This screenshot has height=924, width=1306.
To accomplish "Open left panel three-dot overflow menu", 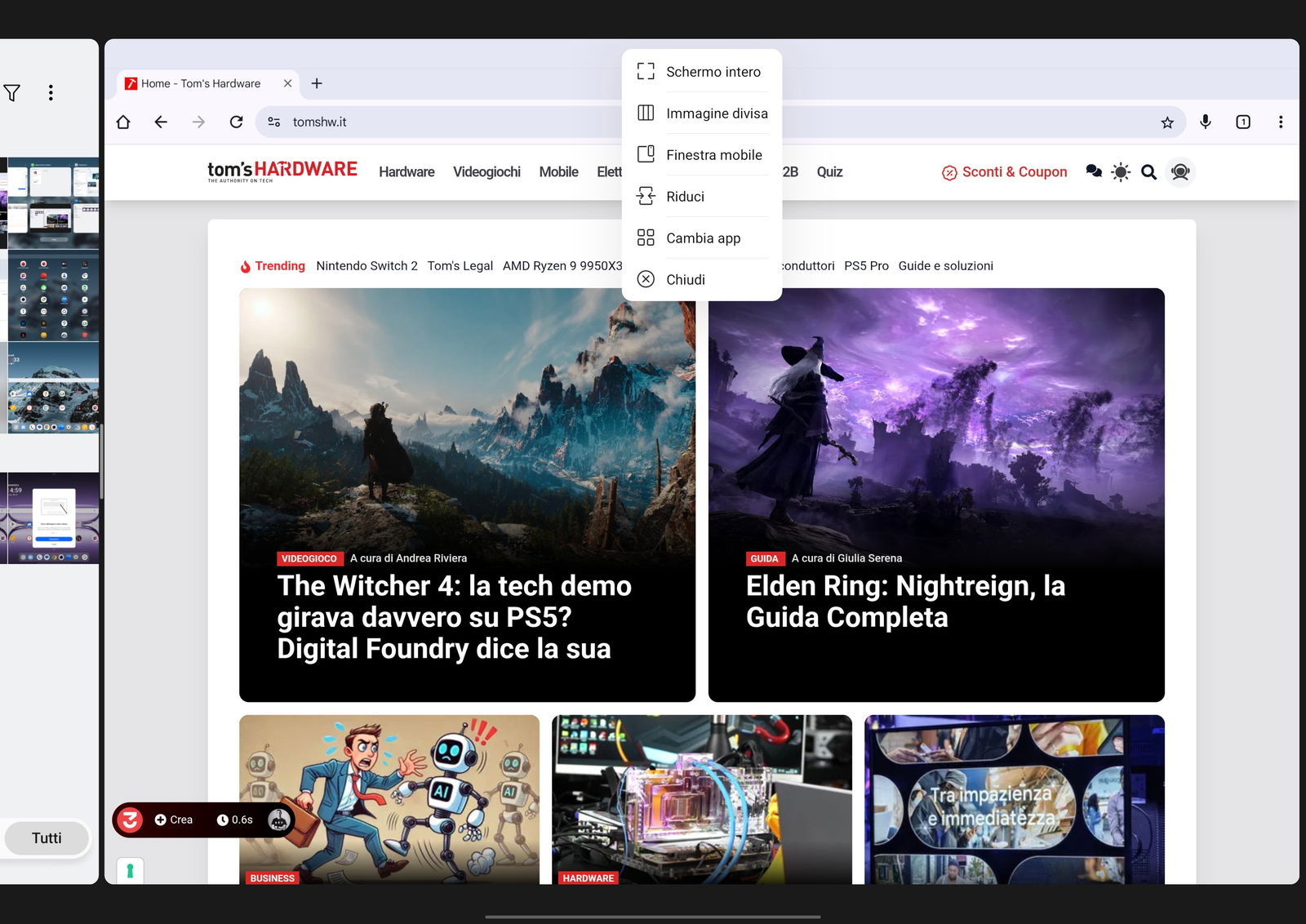I will tap(51, 93).
